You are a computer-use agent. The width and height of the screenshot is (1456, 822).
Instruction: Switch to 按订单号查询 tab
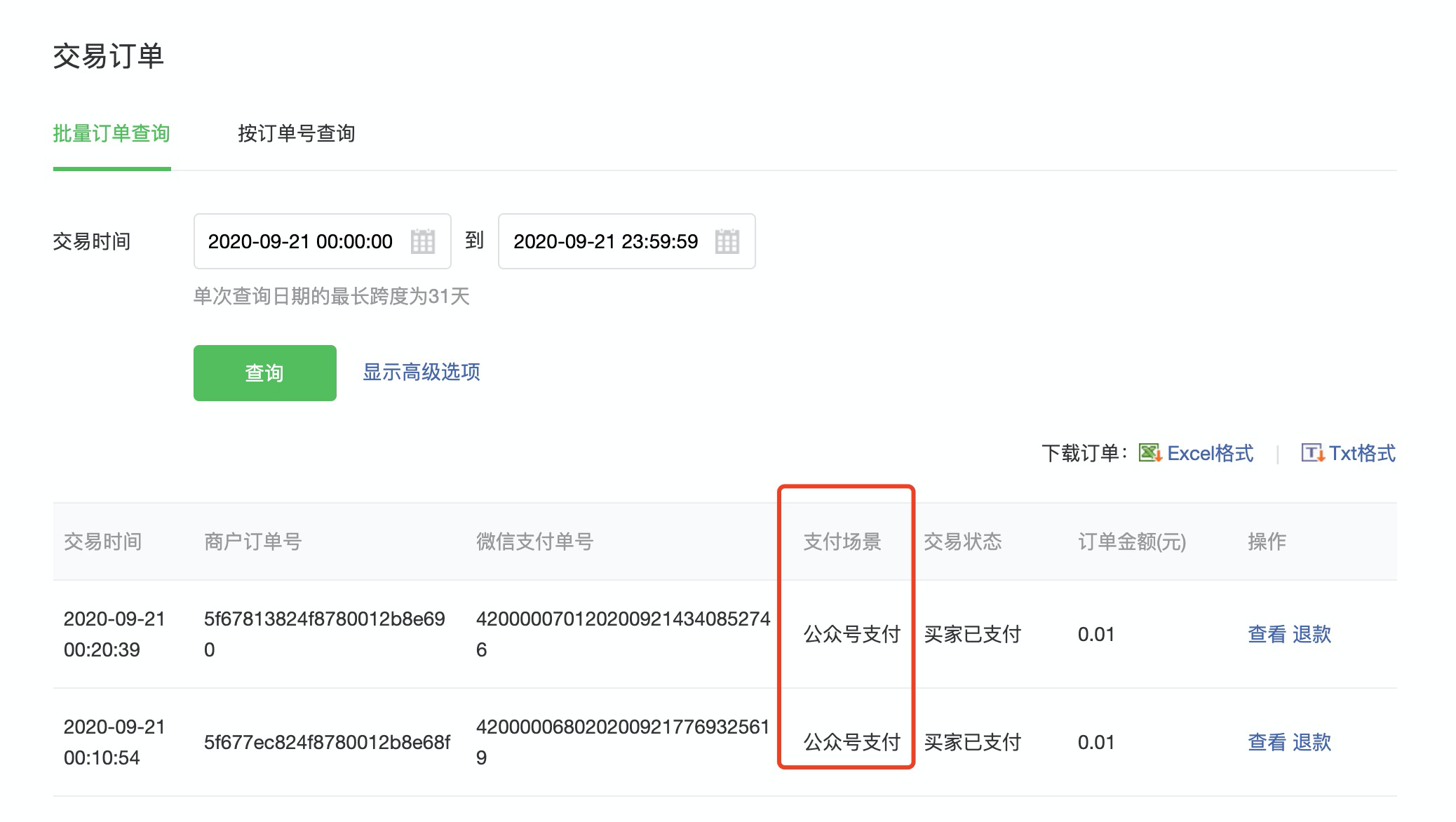pos(296,133)
